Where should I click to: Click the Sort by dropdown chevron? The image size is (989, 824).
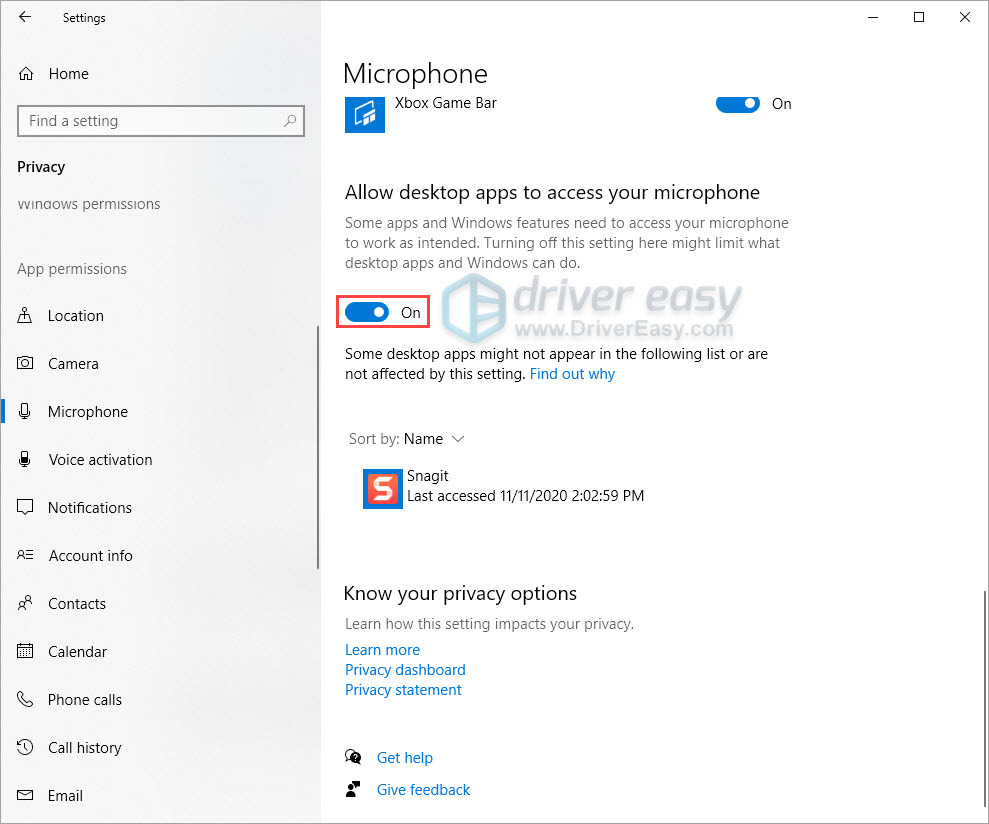click(458, 438)
